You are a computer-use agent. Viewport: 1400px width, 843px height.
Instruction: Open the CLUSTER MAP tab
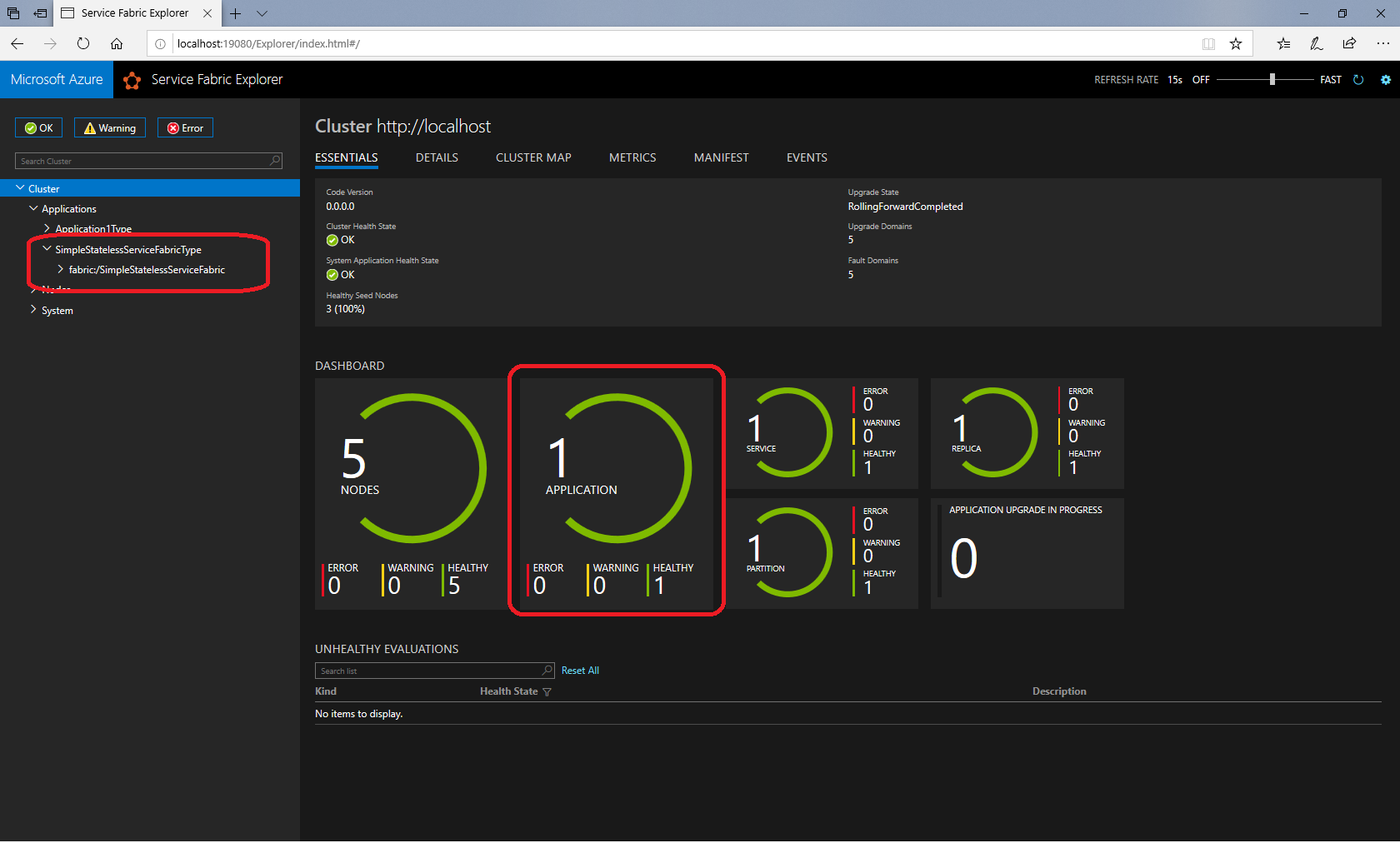pyautogui.click(x=533, y=157)
